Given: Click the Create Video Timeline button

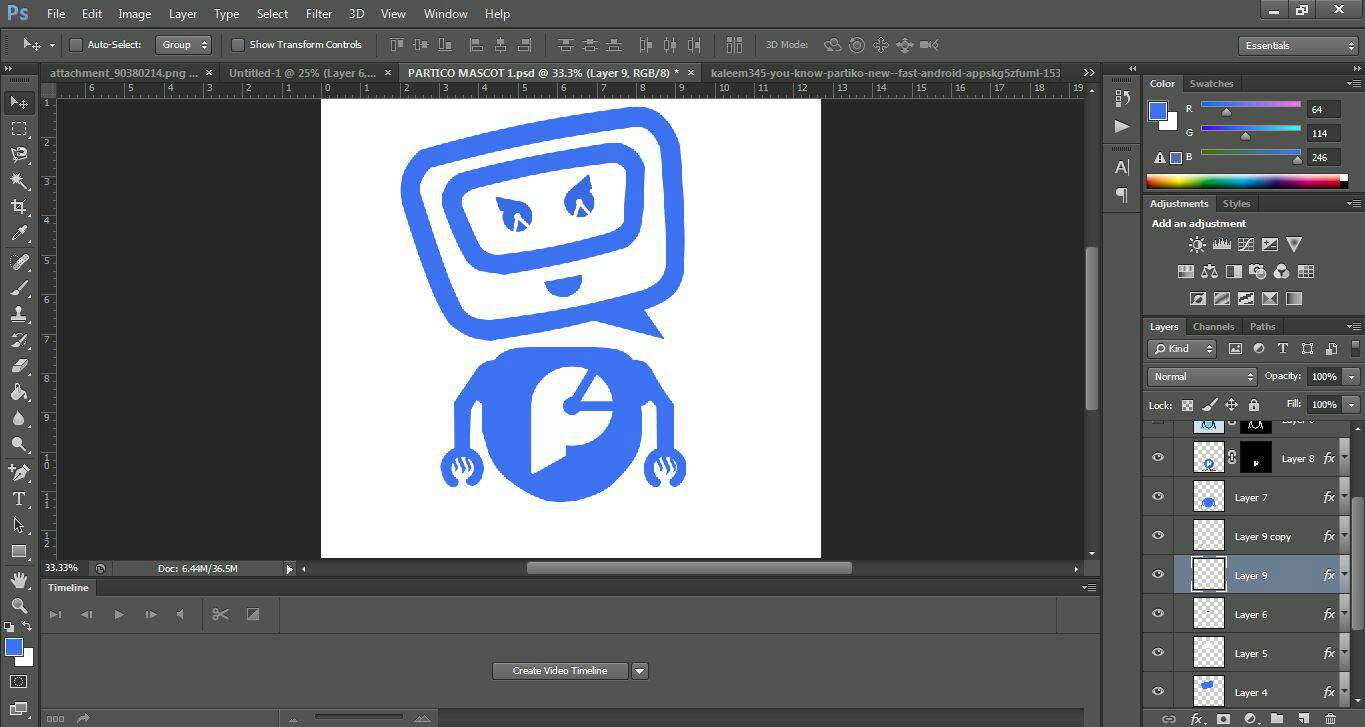Looking at the screenshot, I should tap(559, 671).
